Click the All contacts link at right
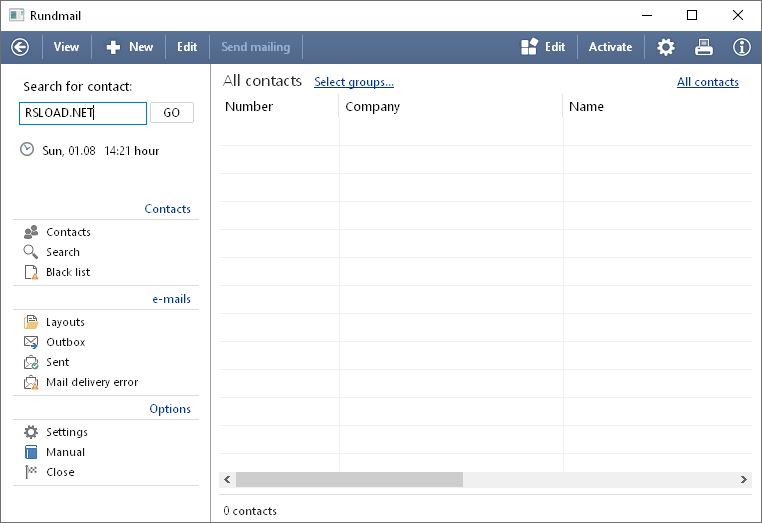 708,82
